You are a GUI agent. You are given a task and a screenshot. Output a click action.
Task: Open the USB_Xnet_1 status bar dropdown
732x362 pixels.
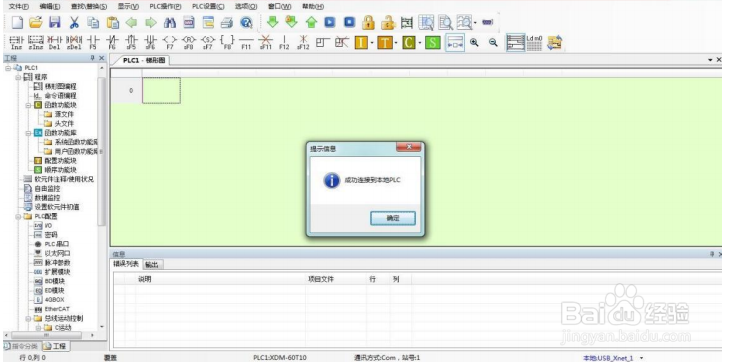641,358
